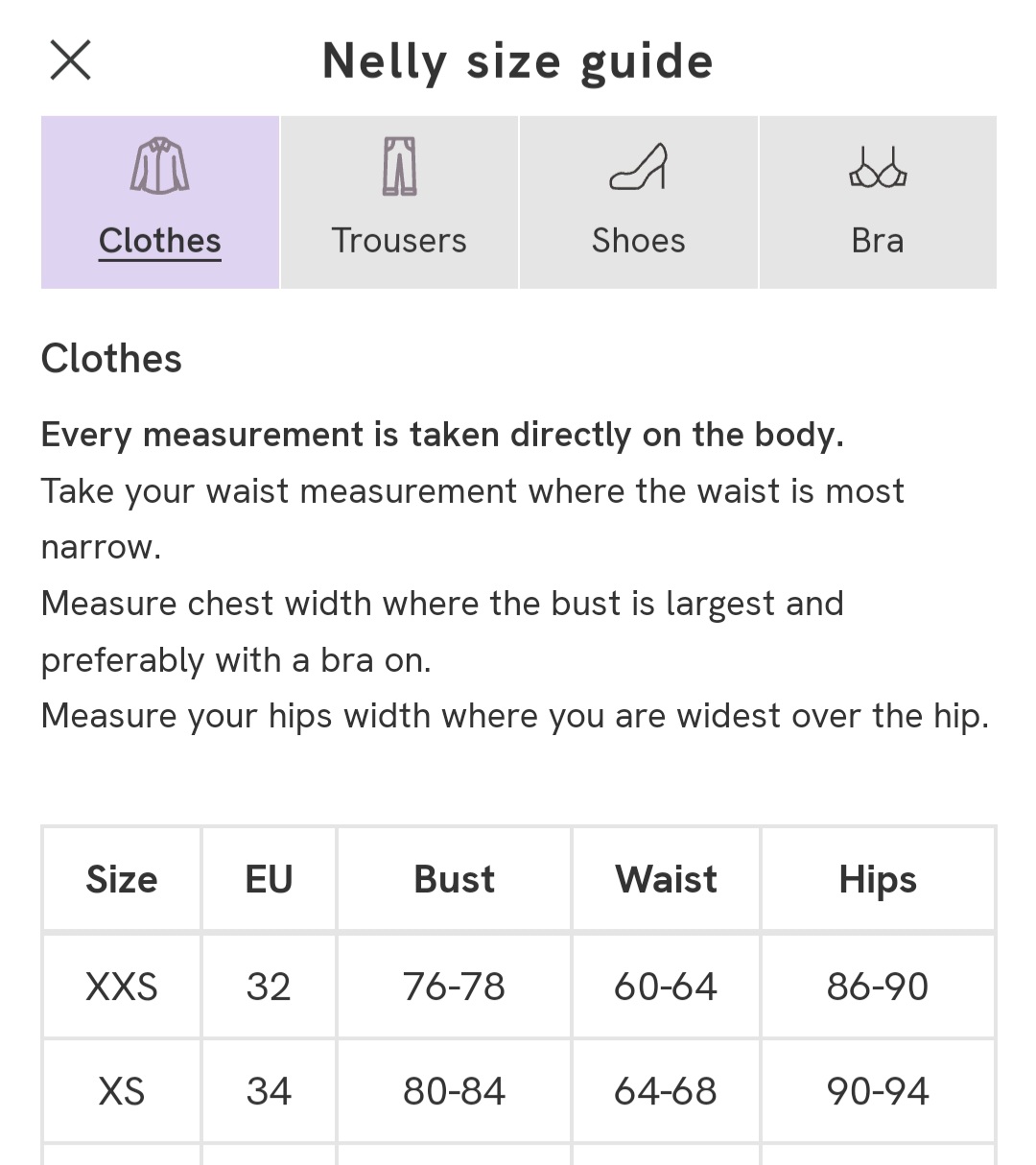
Task: Click the XXS size cell
Action: (x=122, y=987)
